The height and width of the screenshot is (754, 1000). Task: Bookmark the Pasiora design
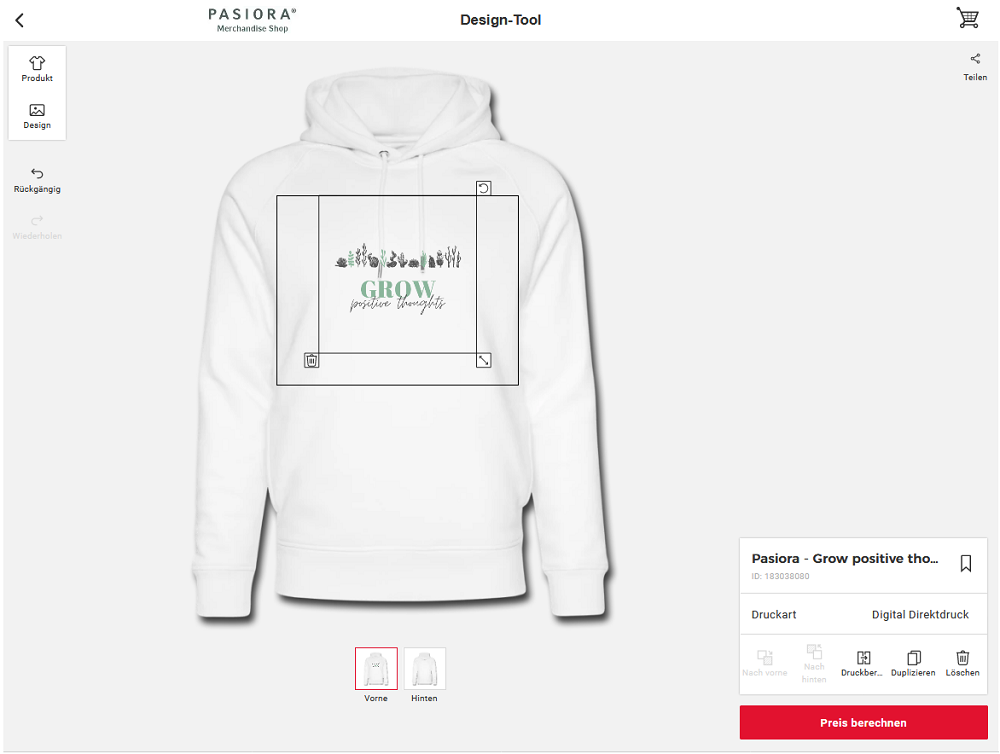(966, 563)
